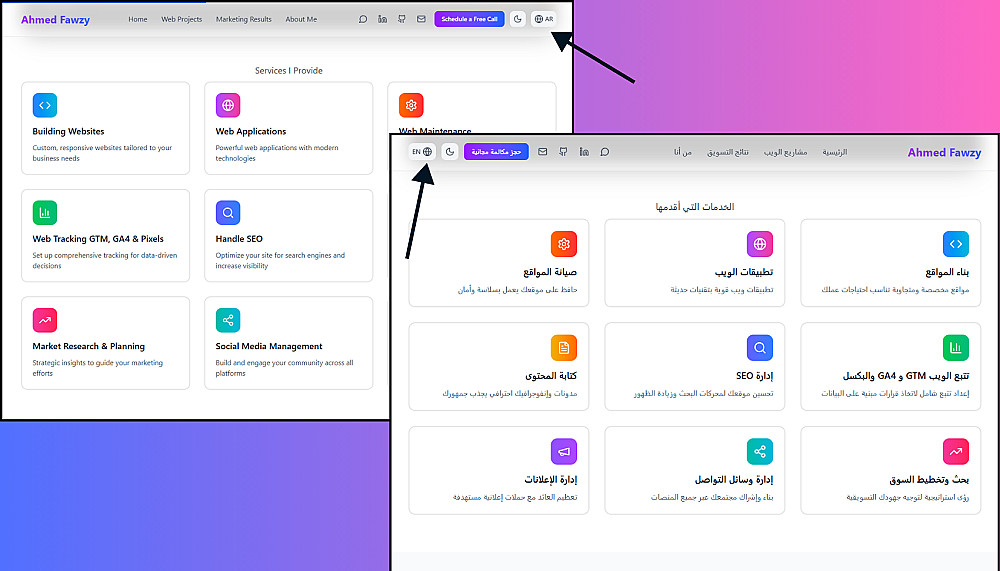Click the mail envelope icon in Arabic navbar
The width and height of the screenshot is (1000, 571).
pyautogui.click(x=543, y=152)
